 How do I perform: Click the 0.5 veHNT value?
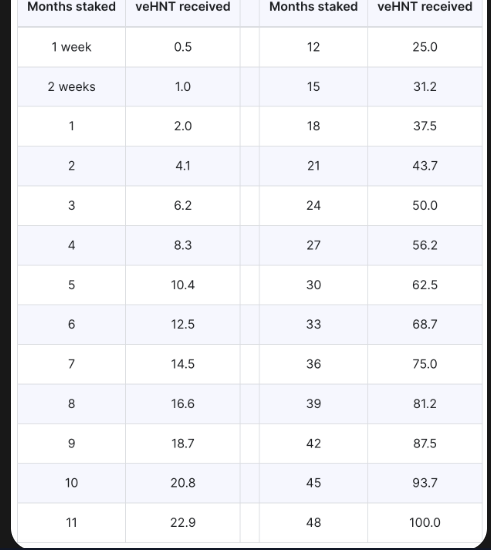183,47
